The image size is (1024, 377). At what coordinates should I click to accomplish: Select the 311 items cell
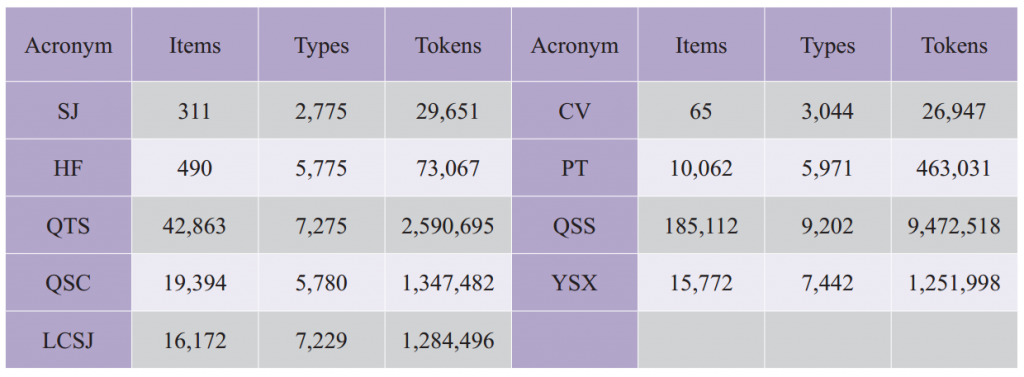point(195,111)
